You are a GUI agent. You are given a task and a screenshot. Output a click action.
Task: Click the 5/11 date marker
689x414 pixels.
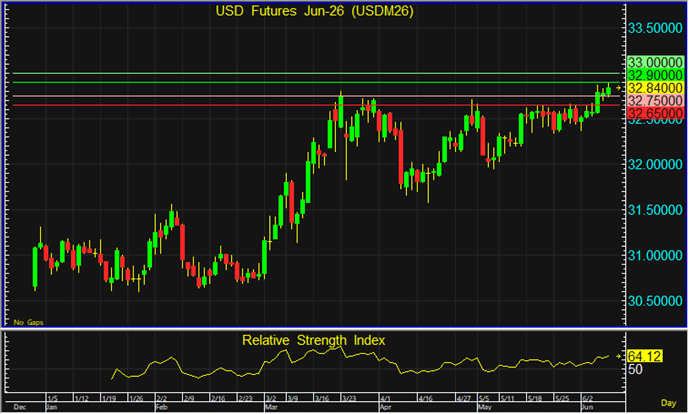point(508,399)
